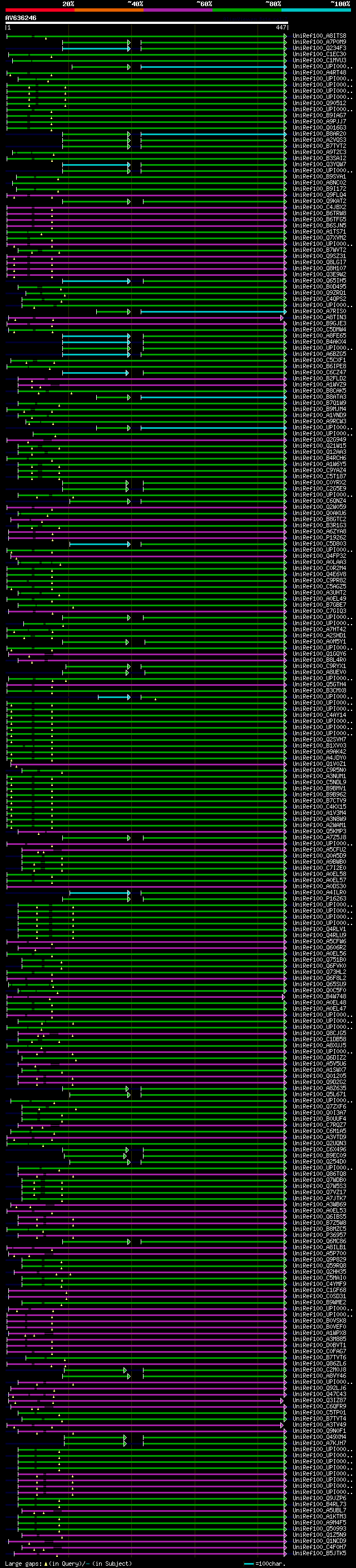Open the UniRef100_A3M885 hit
Screen dimensions: 356x1568
tap(319, 1339)
